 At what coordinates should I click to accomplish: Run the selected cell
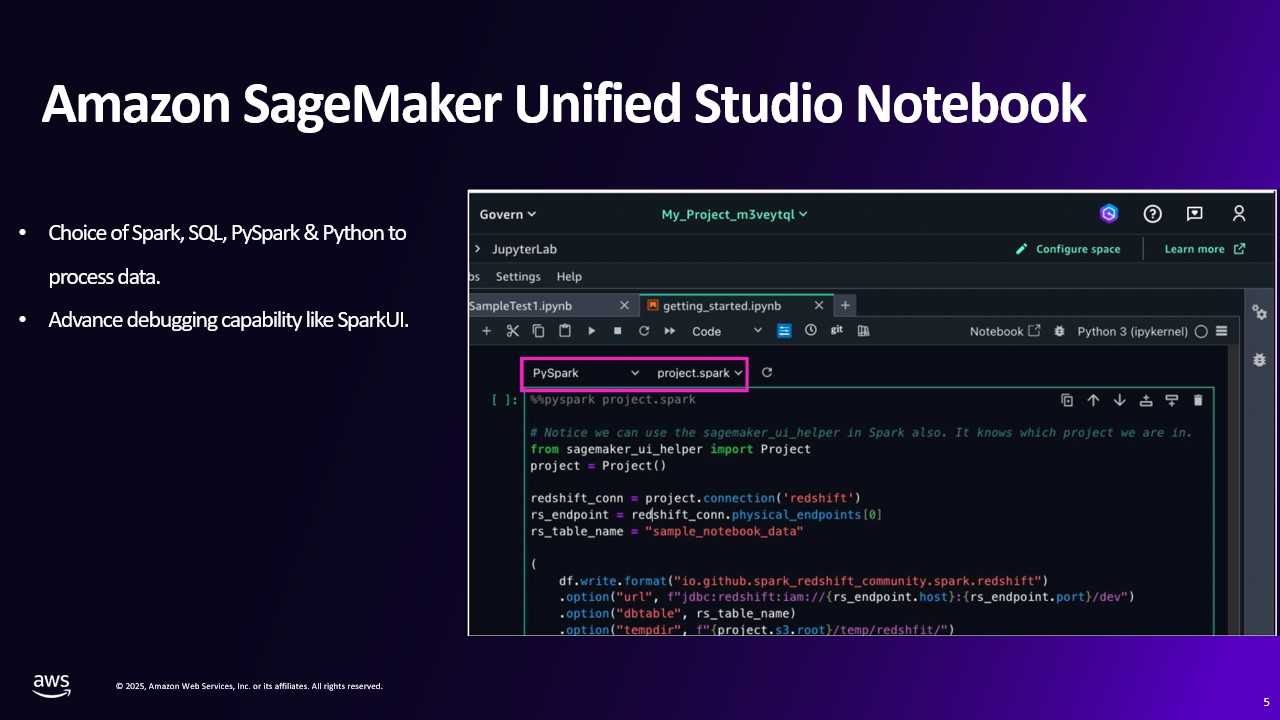tap(592, 331)
